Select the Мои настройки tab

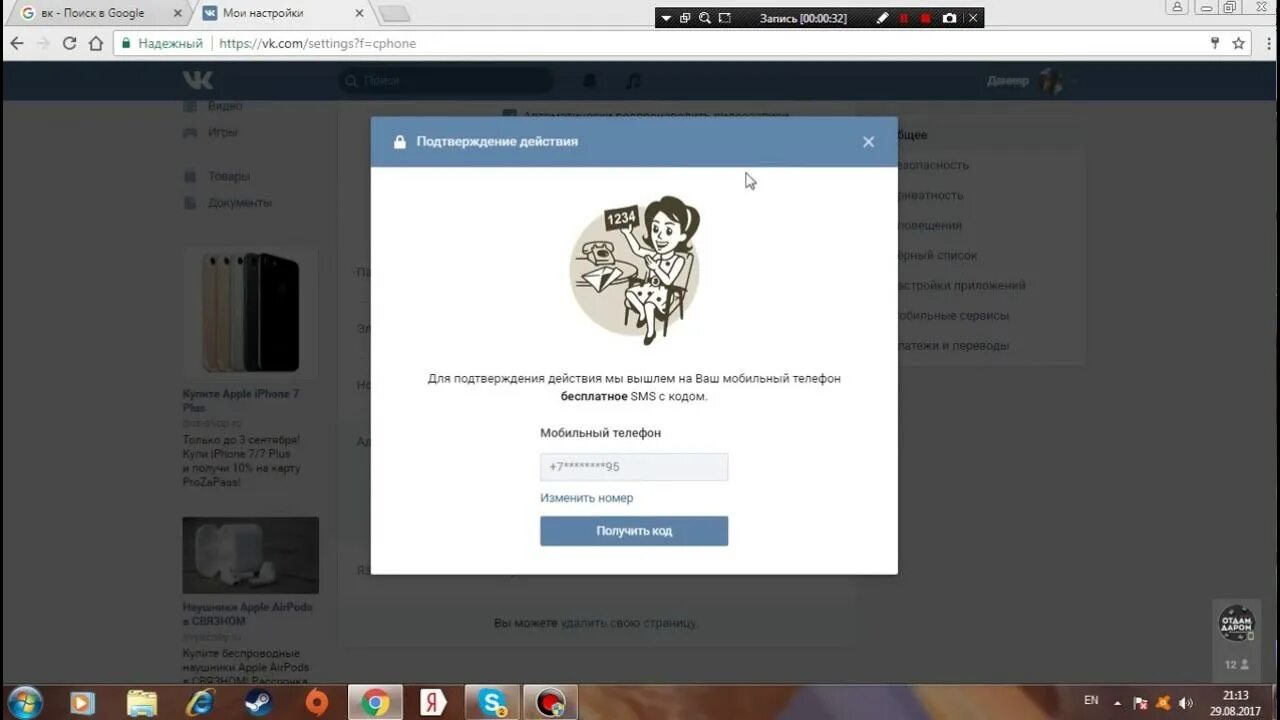(x=283, y=13)
